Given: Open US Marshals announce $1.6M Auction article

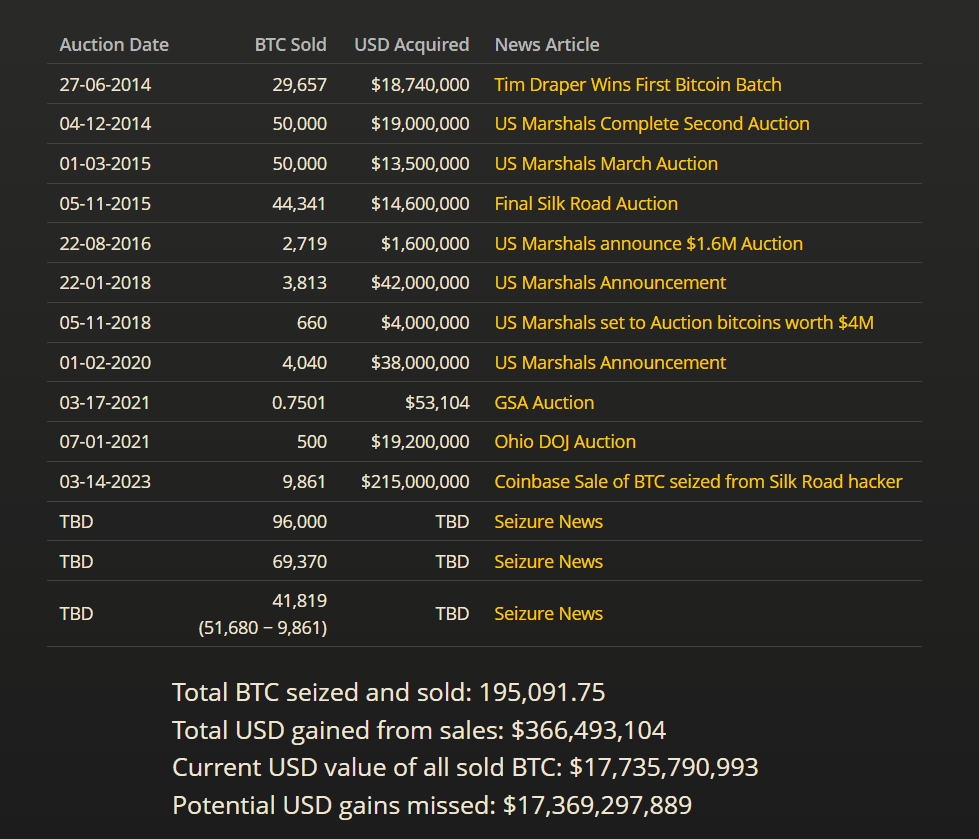Looking at the screenshot, I should tap(648, 244).
